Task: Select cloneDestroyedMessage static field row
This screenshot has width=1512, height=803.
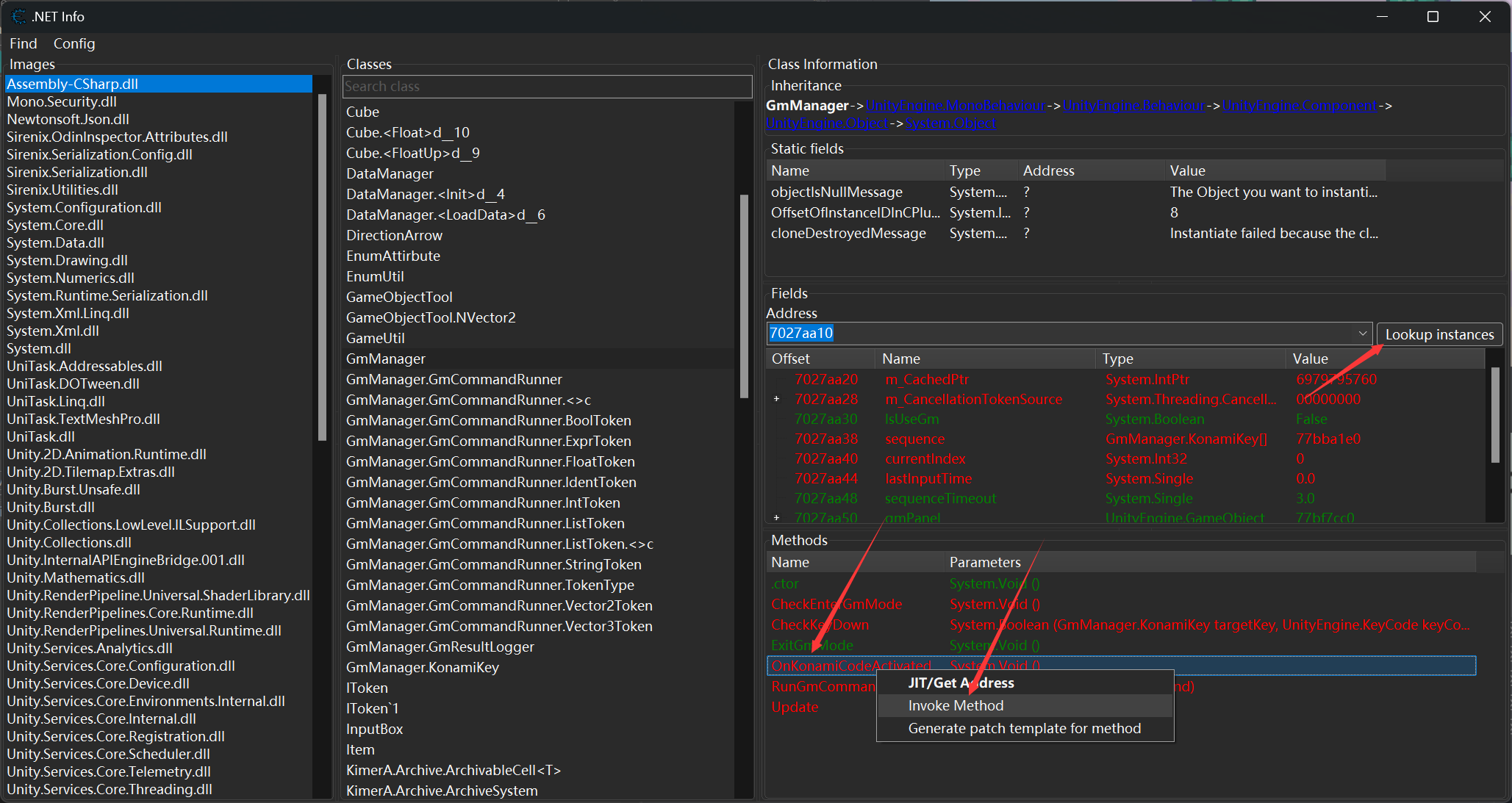Action: (x=1076, y=233)
